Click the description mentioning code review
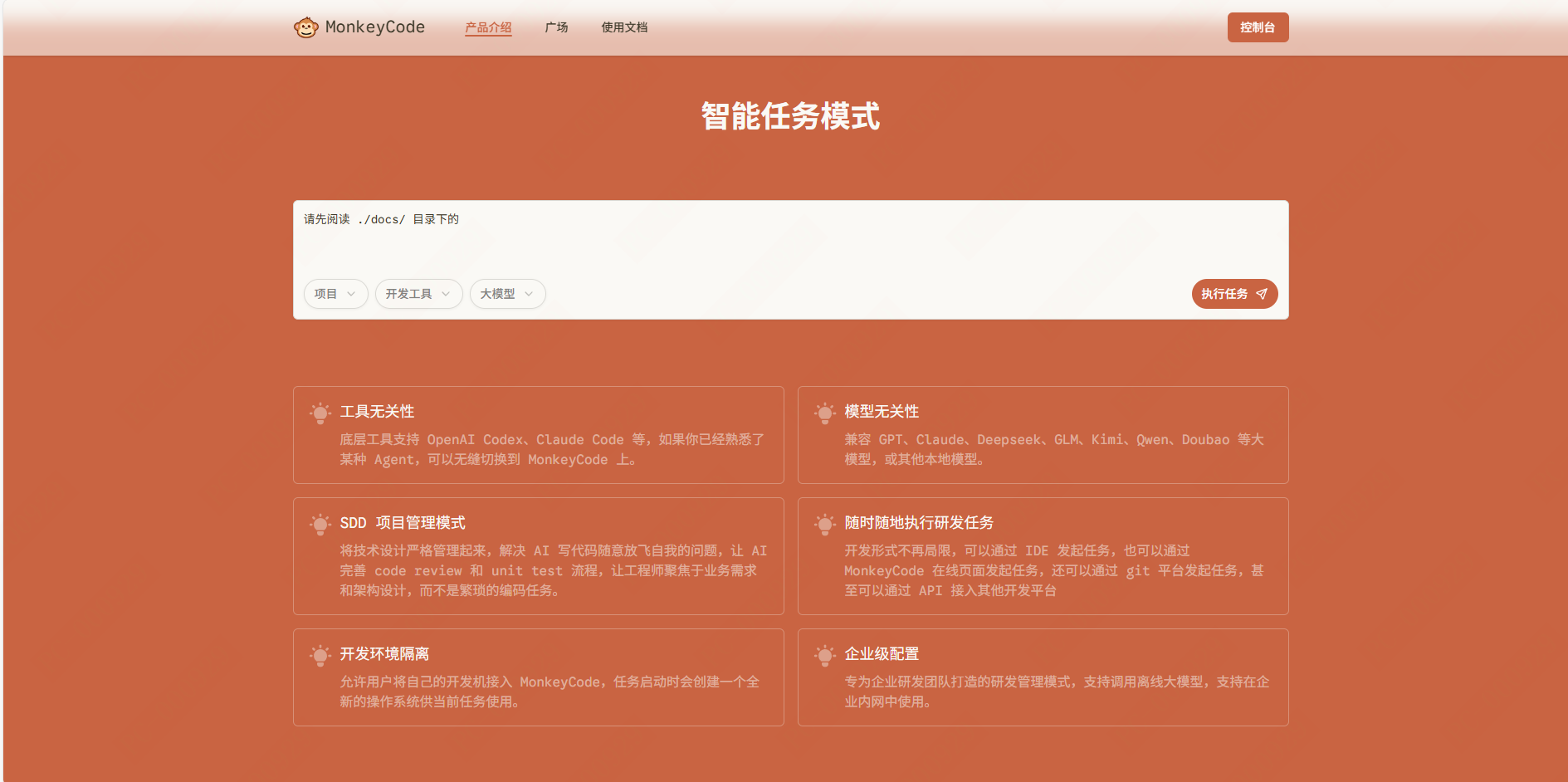Image resolution: width=1568 pixels, height=782 pixels. click(554, 571)
